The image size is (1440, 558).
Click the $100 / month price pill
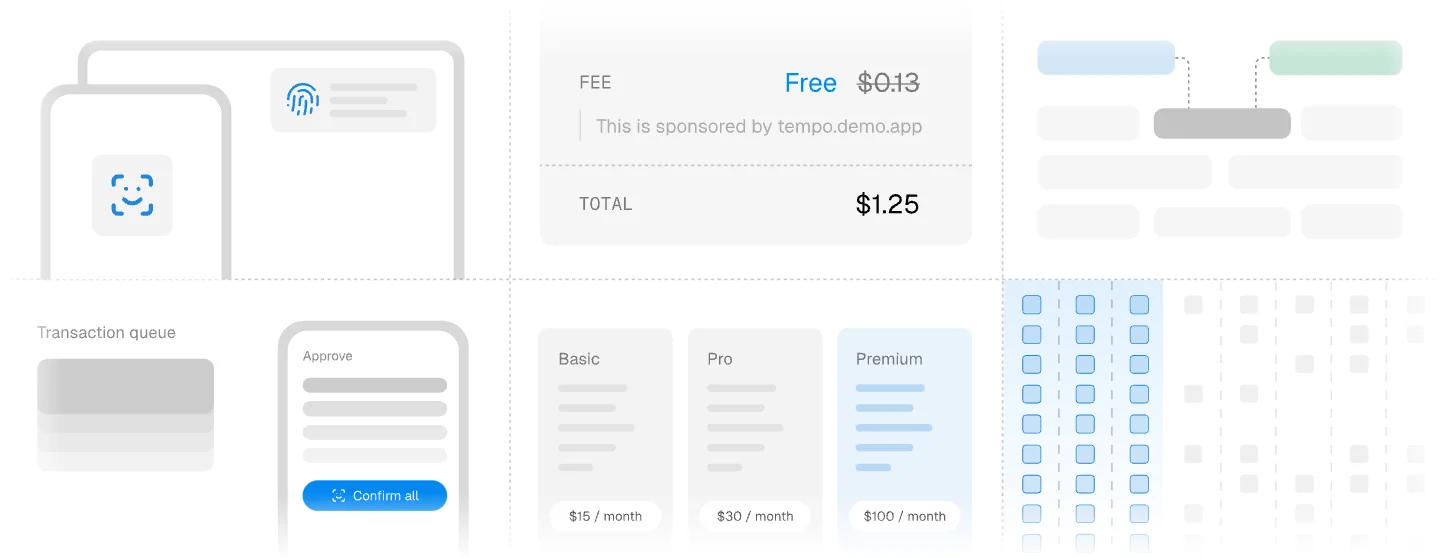[x=904, y=516]
